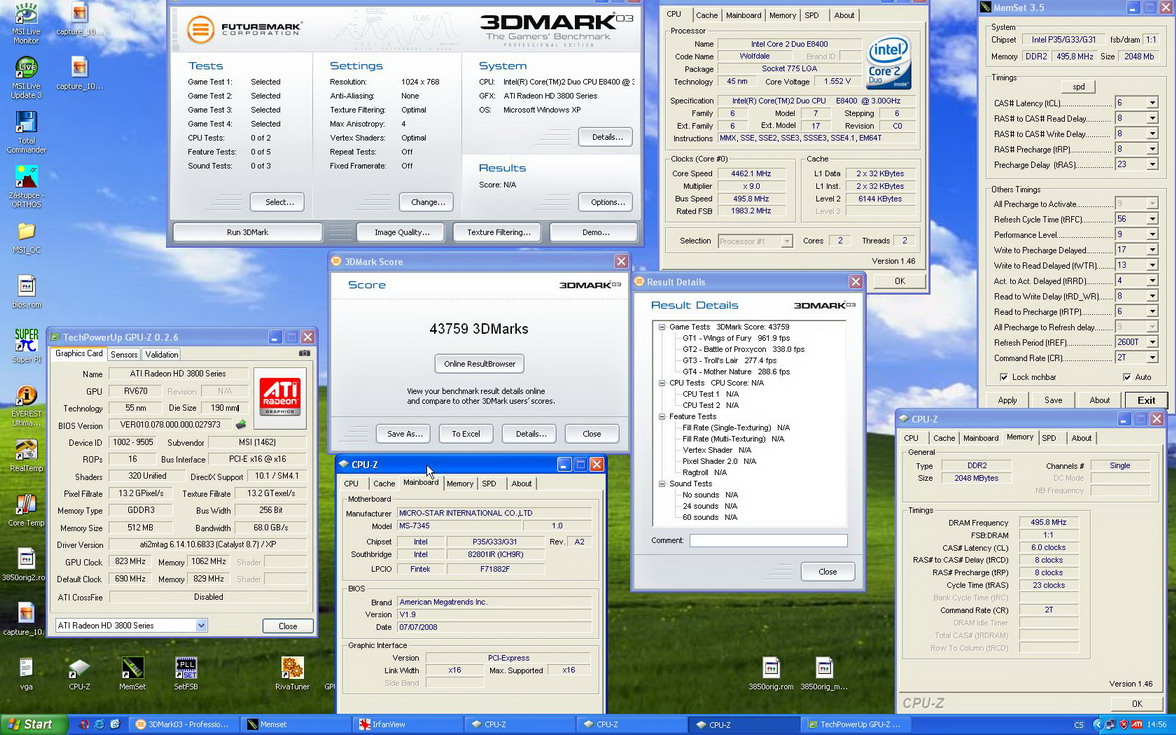Viewport: 1176px width, 735px height.
Task: Click the security shield tray icon
Action: (1123, 724)
